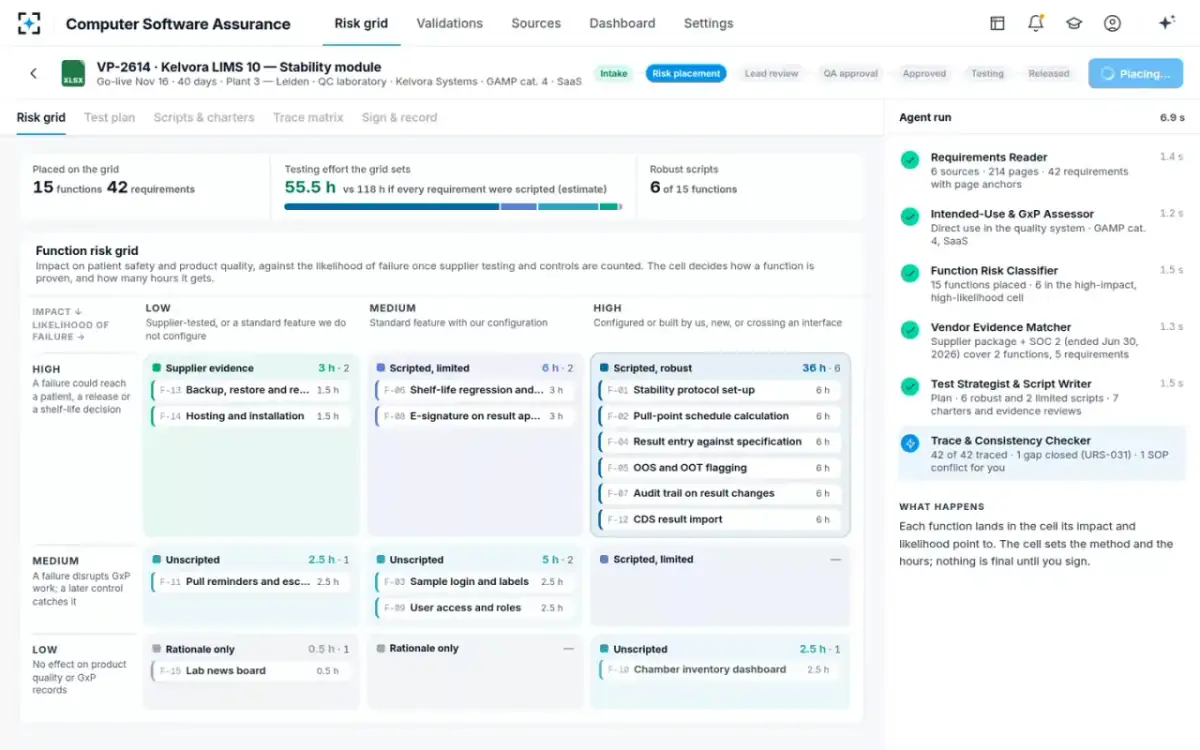Click the Placing... button

pyautogui.click(x=1135, y=73)
